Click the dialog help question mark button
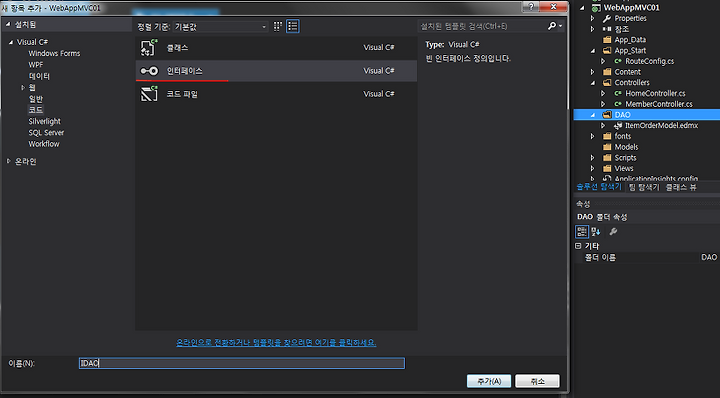720x398 pixels. (531, 6)
